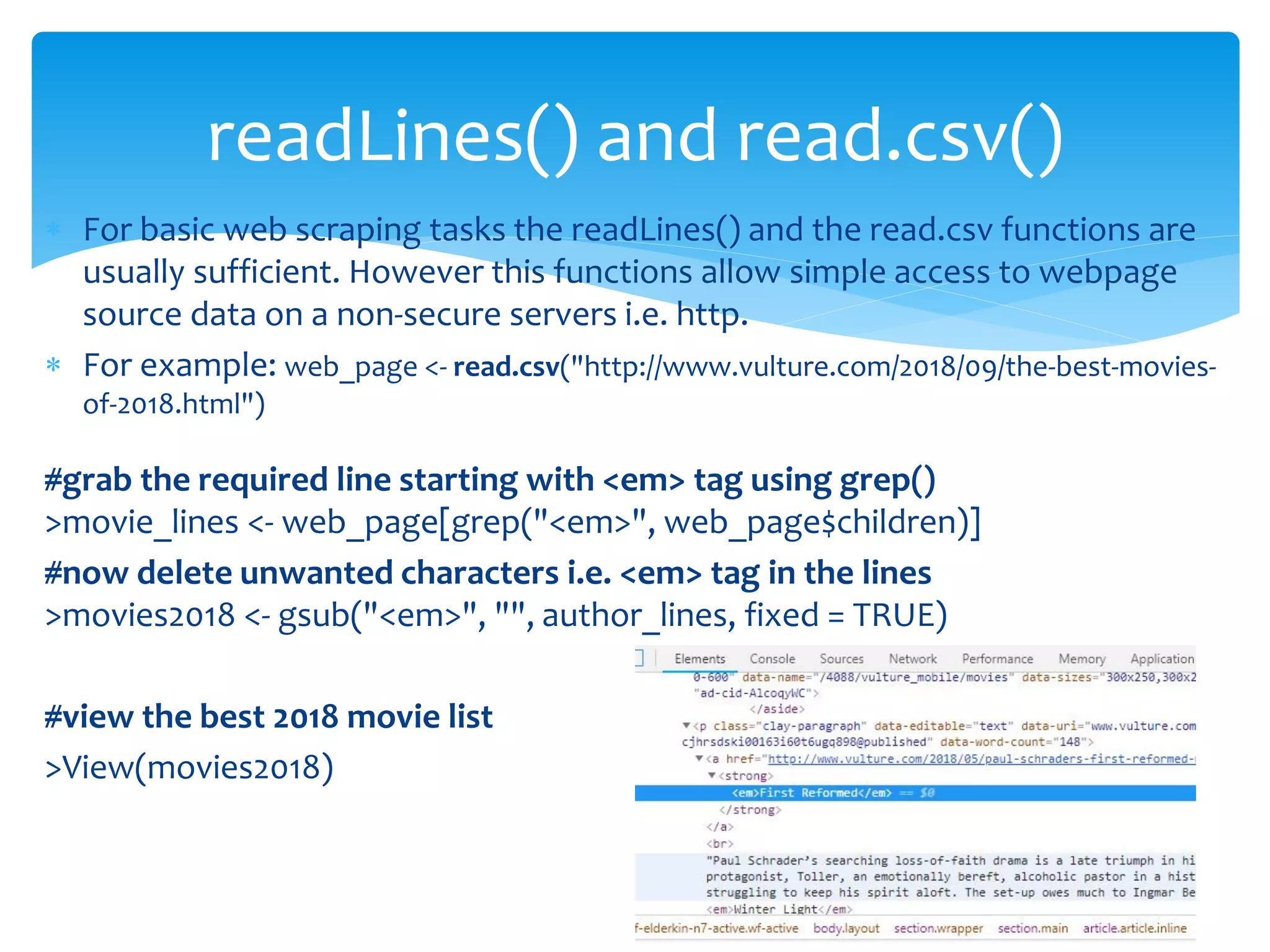Screen dimensions: 1270x952
Task: Collapse the strong element node
Action: [712, 775]
